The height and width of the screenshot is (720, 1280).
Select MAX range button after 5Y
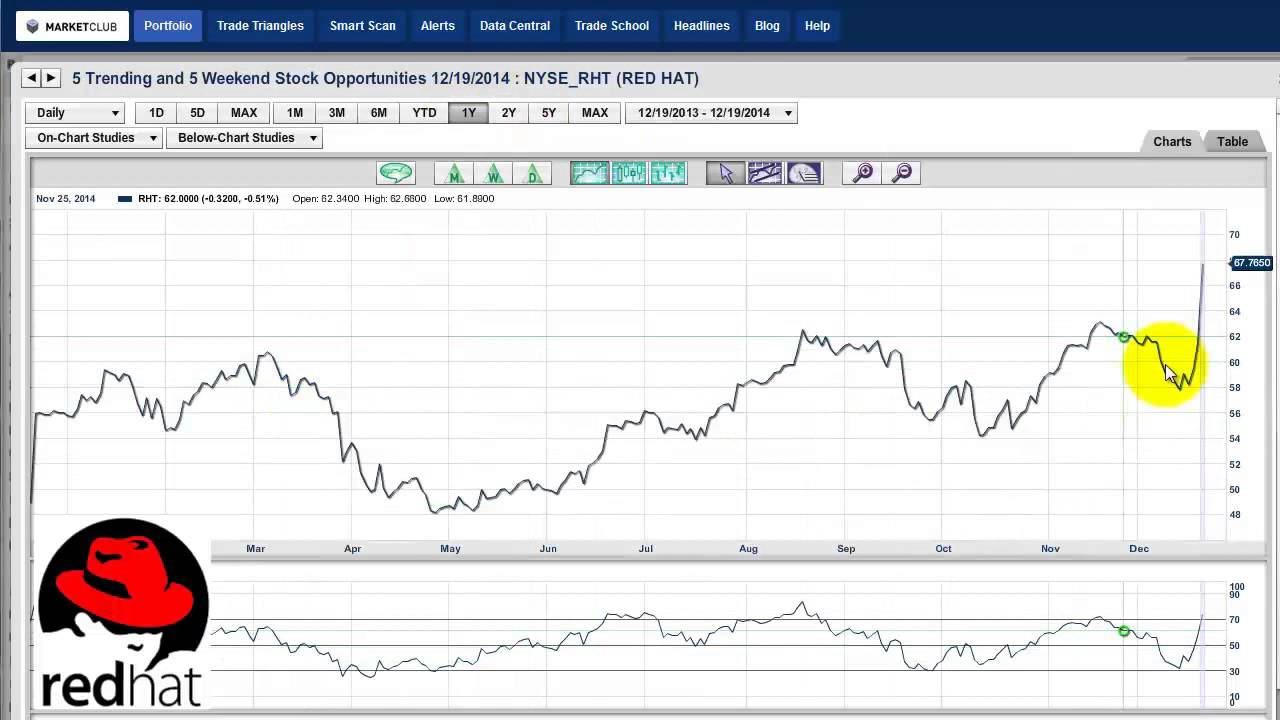tap(595, 113)
